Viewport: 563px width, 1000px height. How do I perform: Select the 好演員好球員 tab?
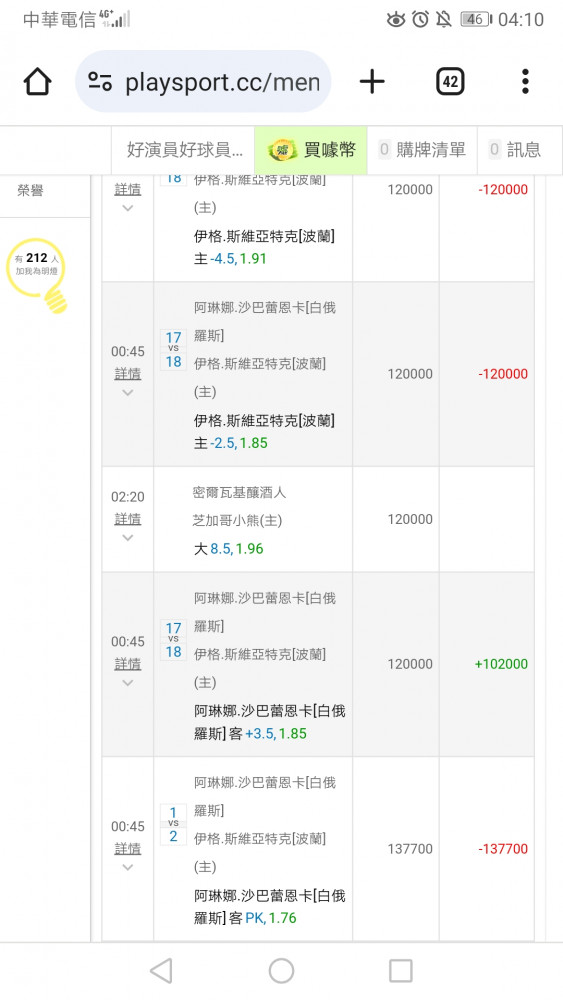pos(184,150)
